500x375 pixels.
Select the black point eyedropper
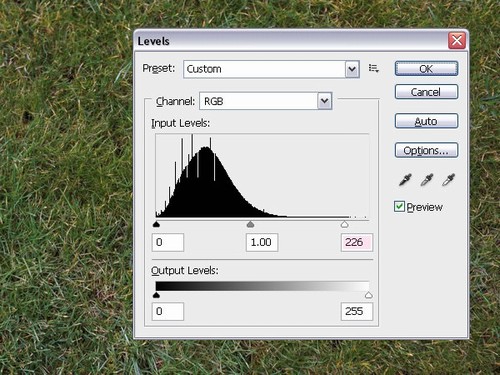pyautogui.click(x=405, y=180)
